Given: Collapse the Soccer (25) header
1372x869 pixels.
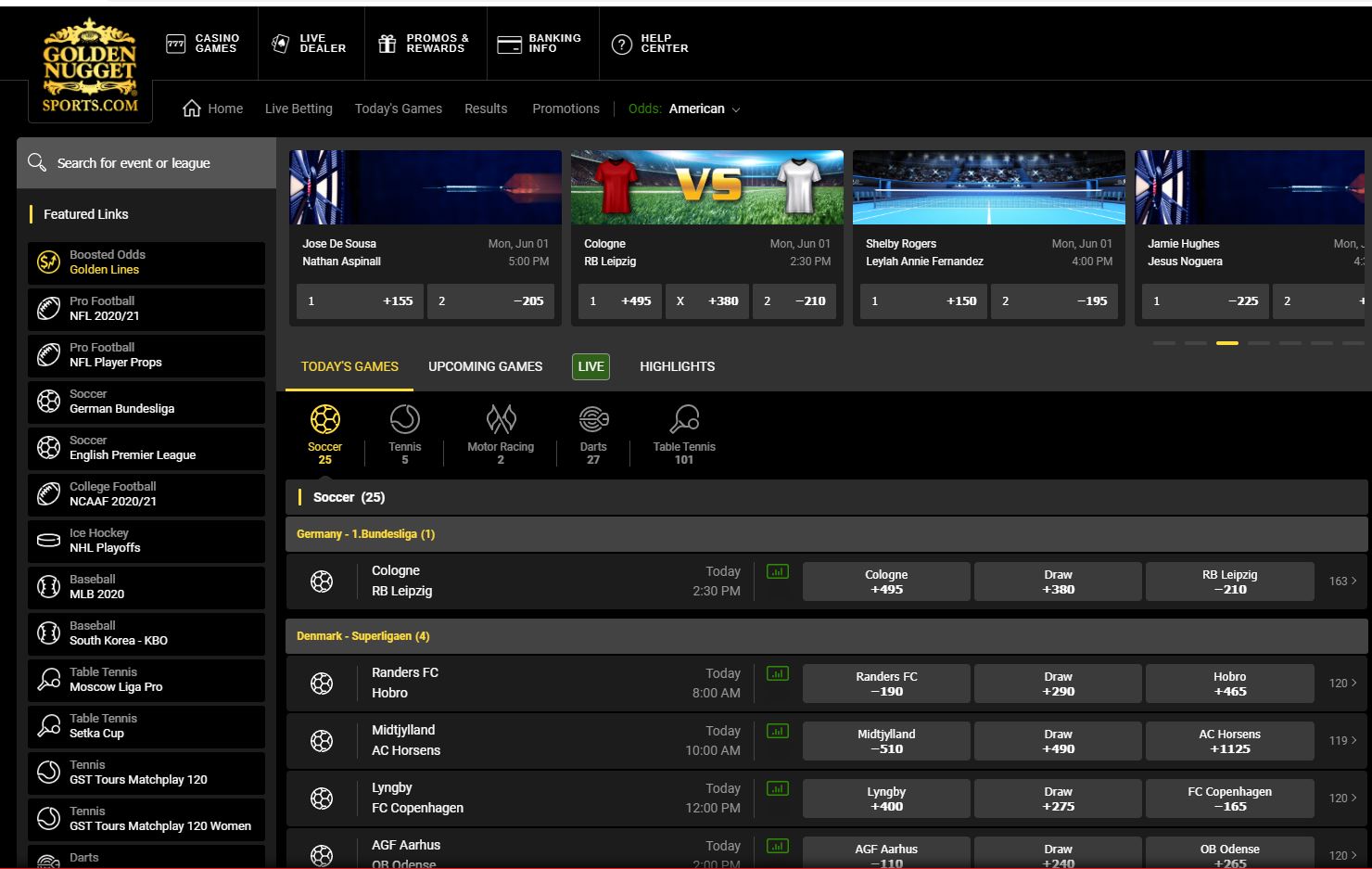Looking at the screenshot, I should (827, 497).
